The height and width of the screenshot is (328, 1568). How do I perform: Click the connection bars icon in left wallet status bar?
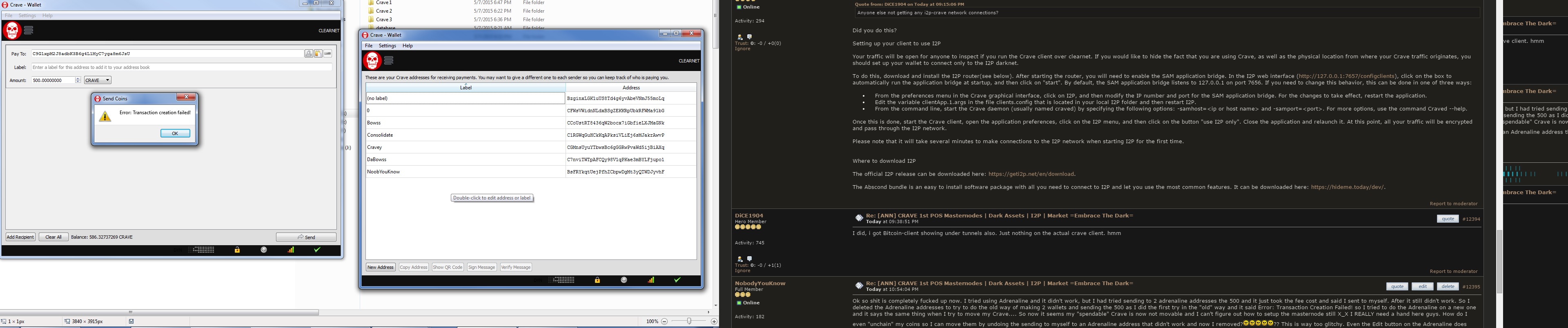point(291,250)
